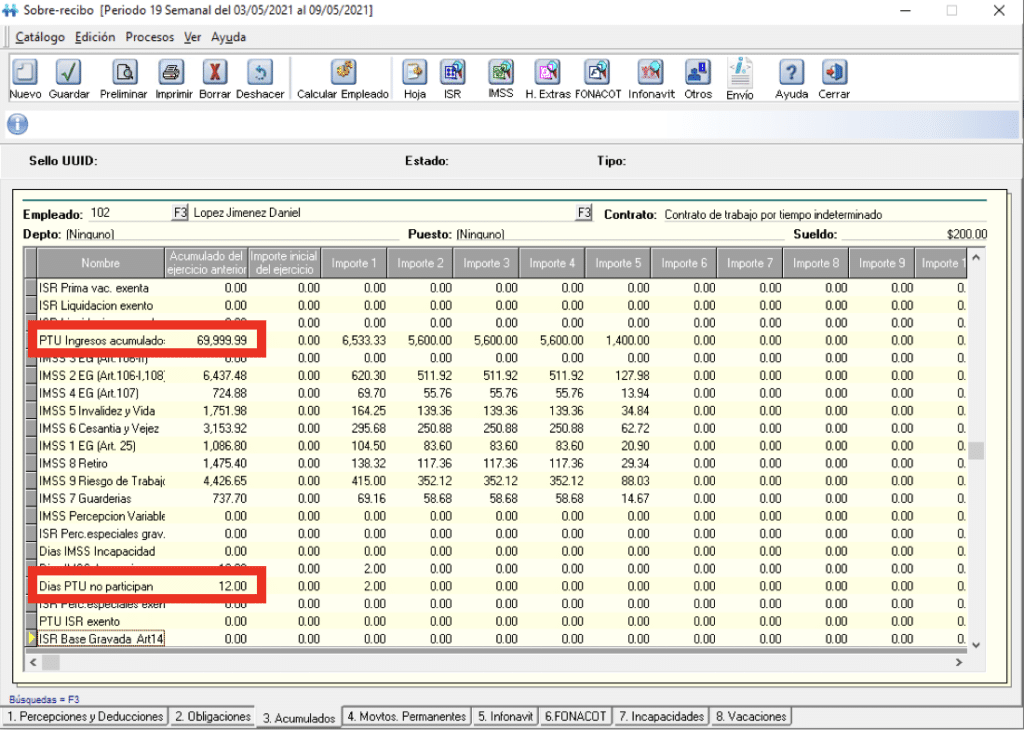This screenshot has width=1024, height=730.
Task: Open the Preliminar preview icon
Action: [124, 73]
